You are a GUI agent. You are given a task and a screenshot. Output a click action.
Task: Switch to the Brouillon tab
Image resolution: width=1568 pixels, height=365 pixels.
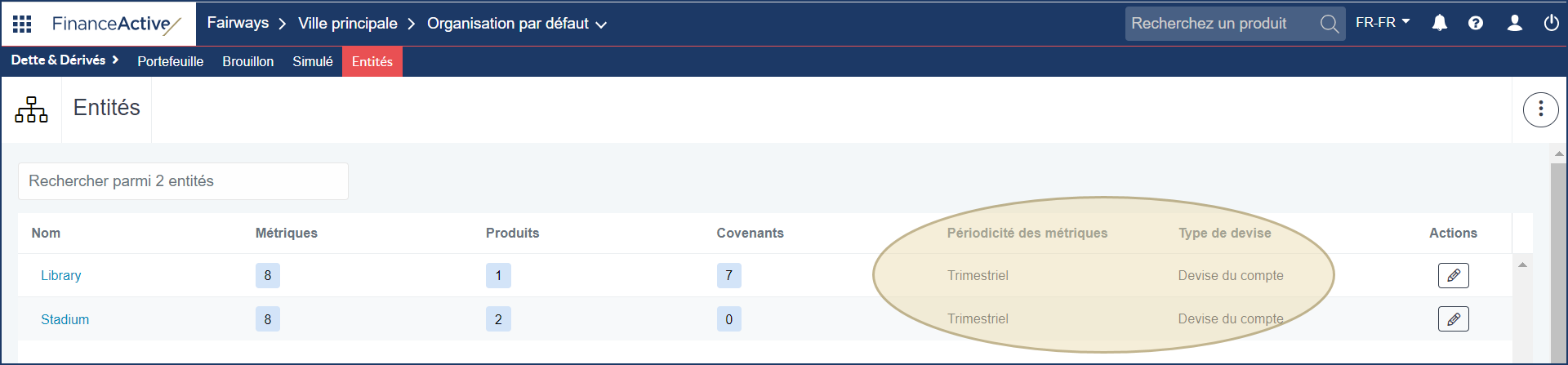247,61
